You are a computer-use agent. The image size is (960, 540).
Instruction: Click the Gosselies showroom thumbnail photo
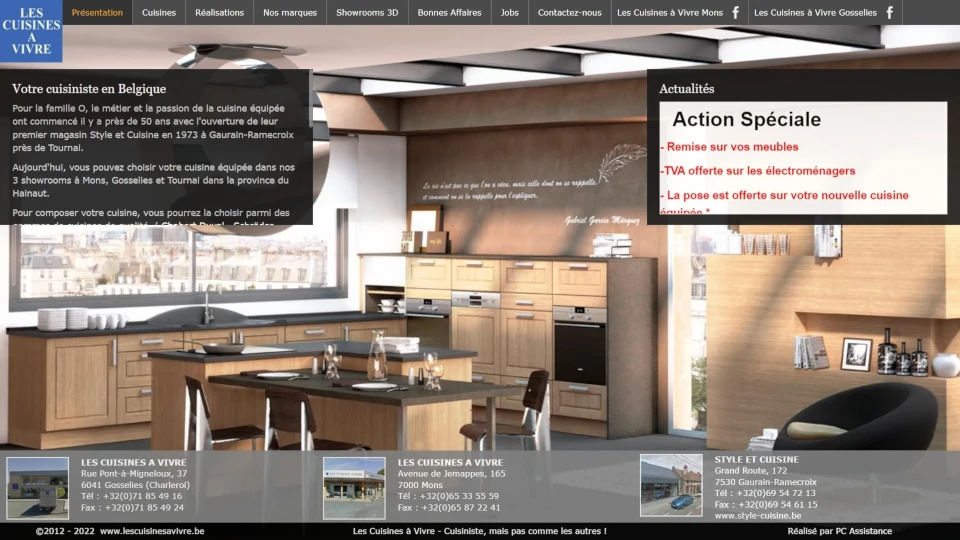(x=37, y=488)
